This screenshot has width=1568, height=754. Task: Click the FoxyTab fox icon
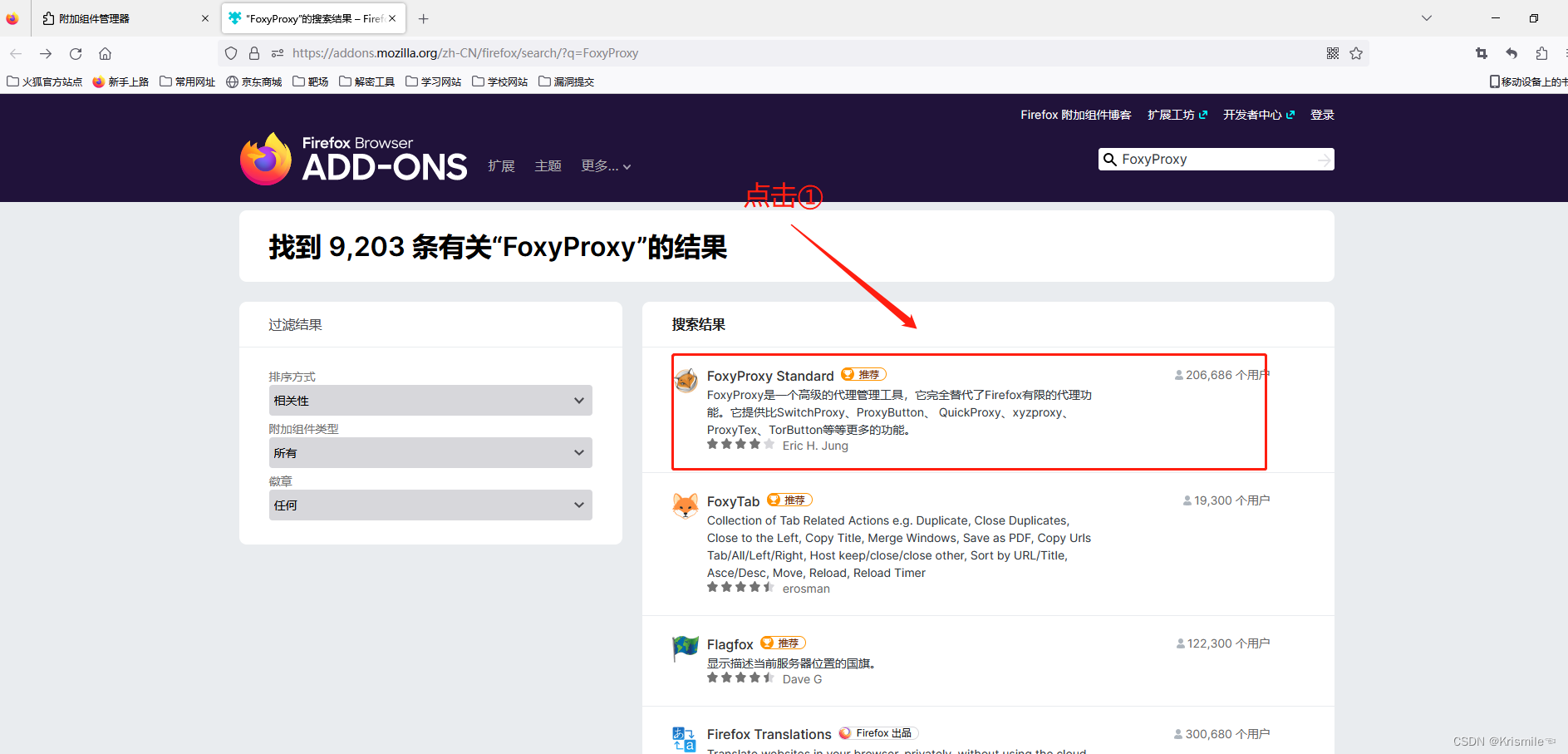point(686,505)
